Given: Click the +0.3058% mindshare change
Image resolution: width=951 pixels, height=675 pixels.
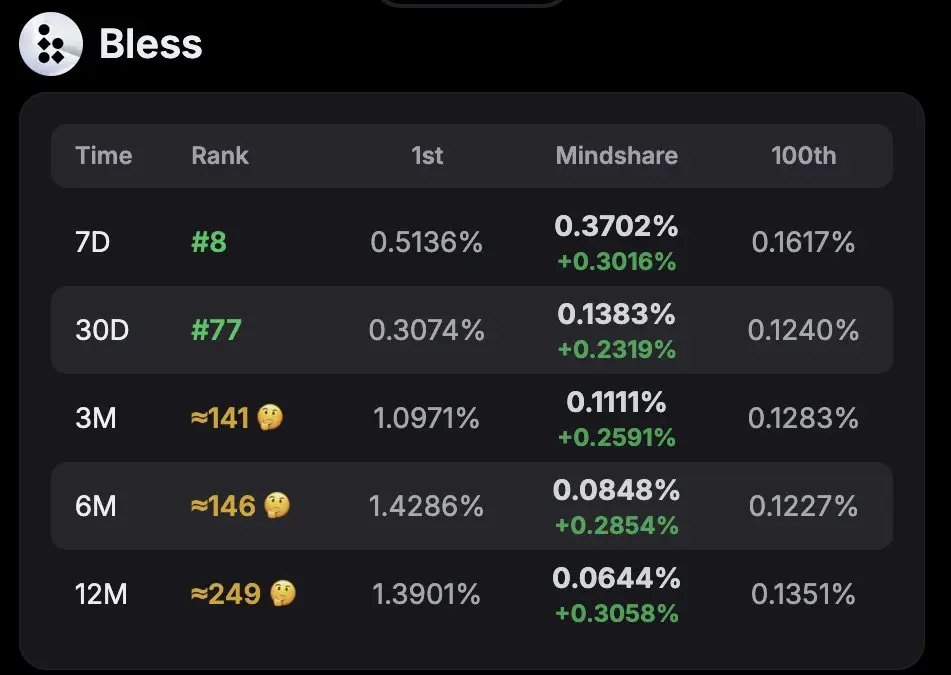Looking at the screenshot, I should coord(617,613).
